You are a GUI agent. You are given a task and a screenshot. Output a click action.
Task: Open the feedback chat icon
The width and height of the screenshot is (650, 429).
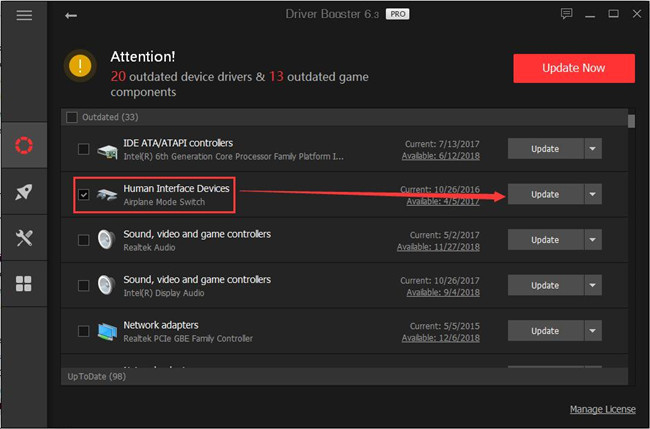[566, 14]
